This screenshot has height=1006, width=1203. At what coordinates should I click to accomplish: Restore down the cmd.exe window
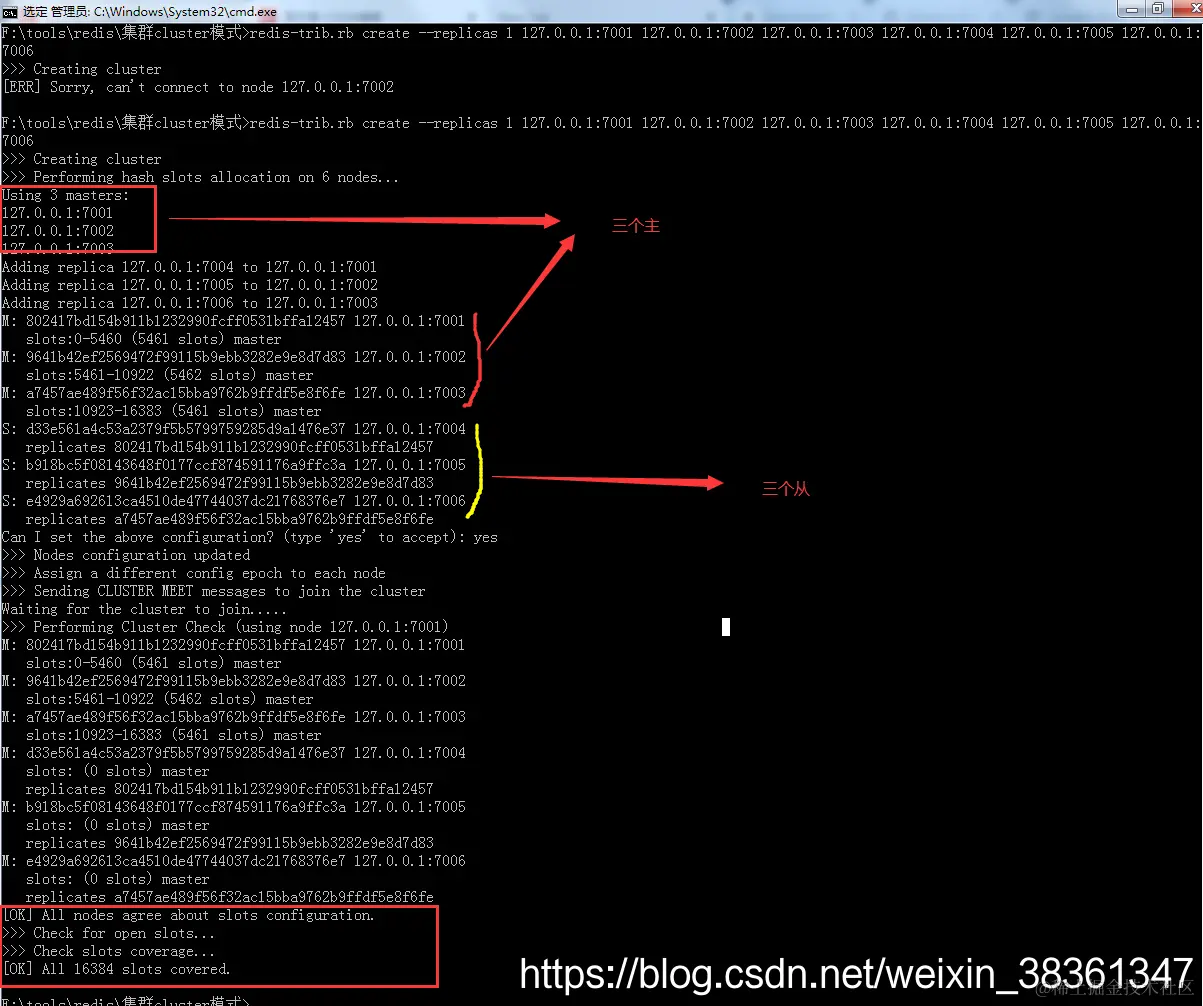1157,9
